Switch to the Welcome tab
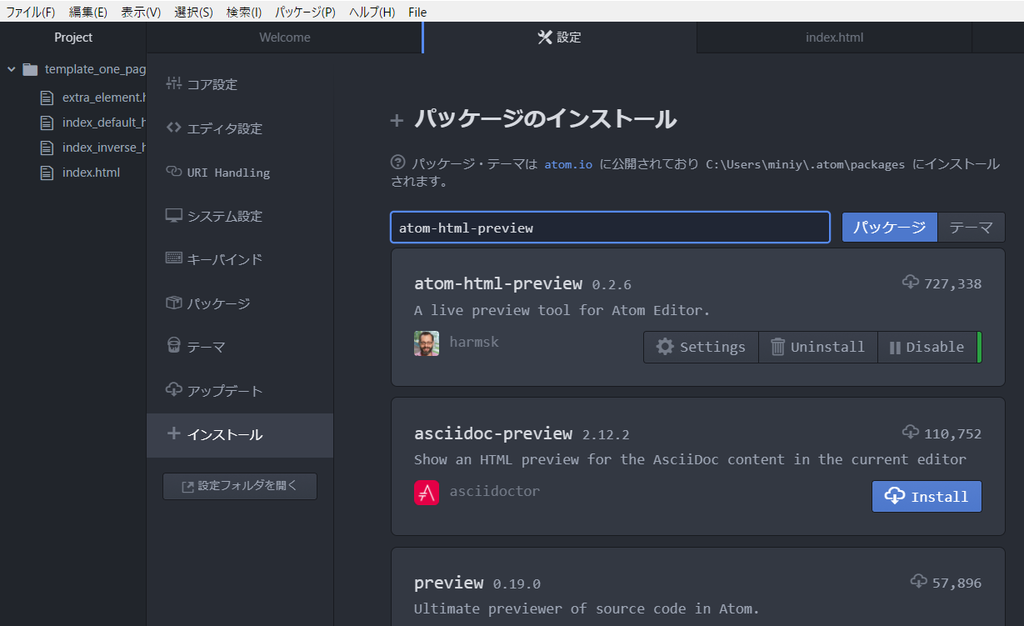Viewport: 1024px width, 626px height. [284, 37]
